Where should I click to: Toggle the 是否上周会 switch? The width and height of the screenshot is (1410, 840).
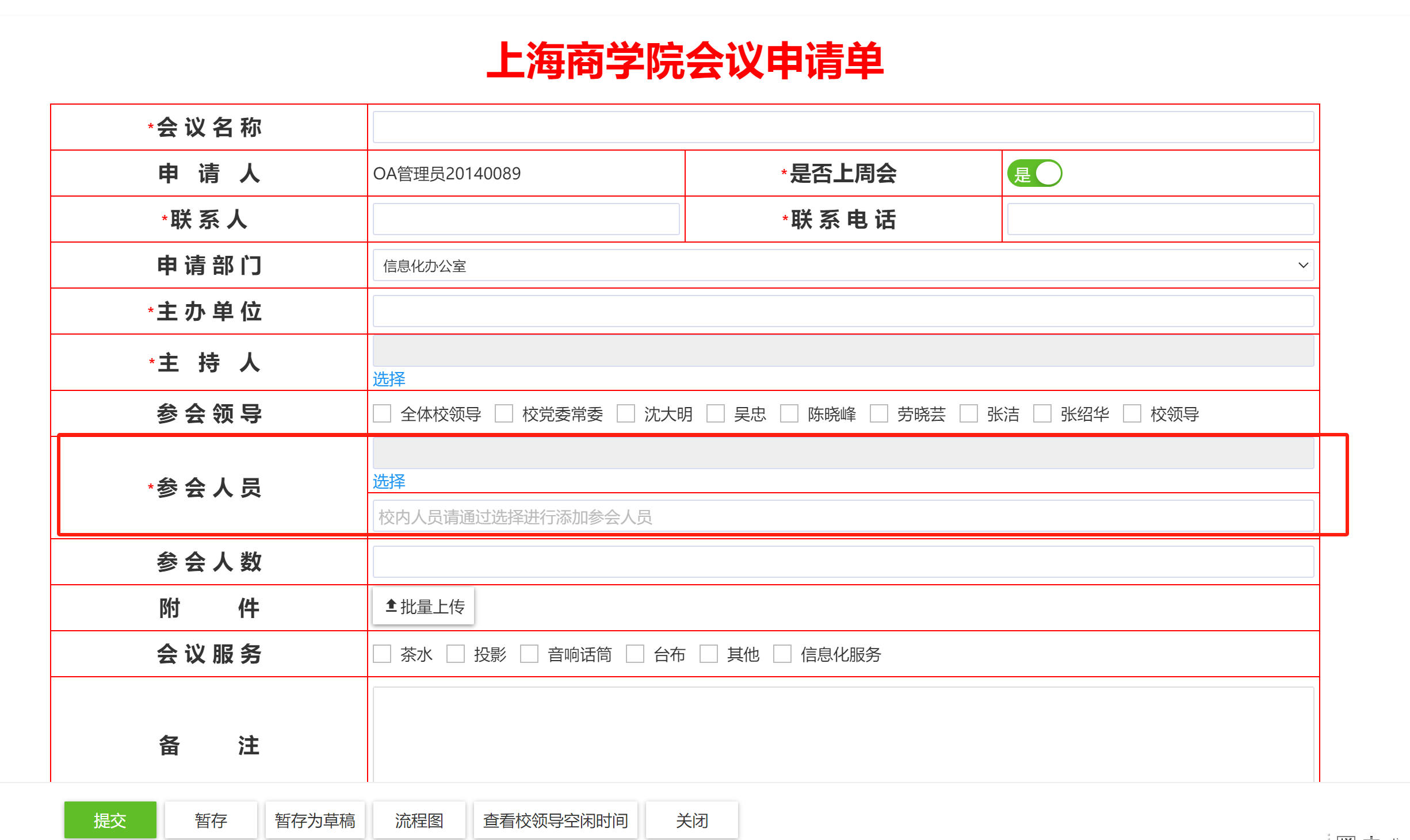point(1034,174)
